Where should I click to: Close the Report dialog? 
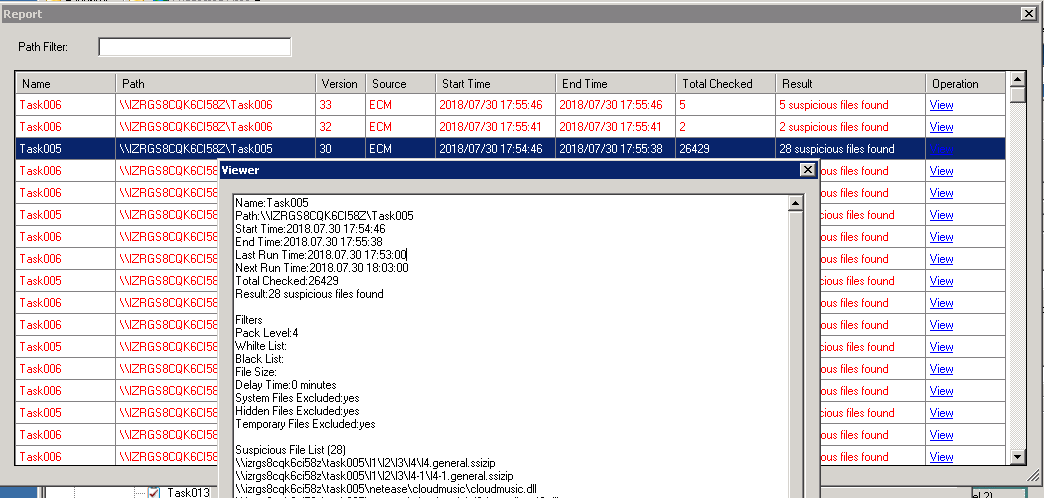pyautogui.click(x=1026, y=13)
